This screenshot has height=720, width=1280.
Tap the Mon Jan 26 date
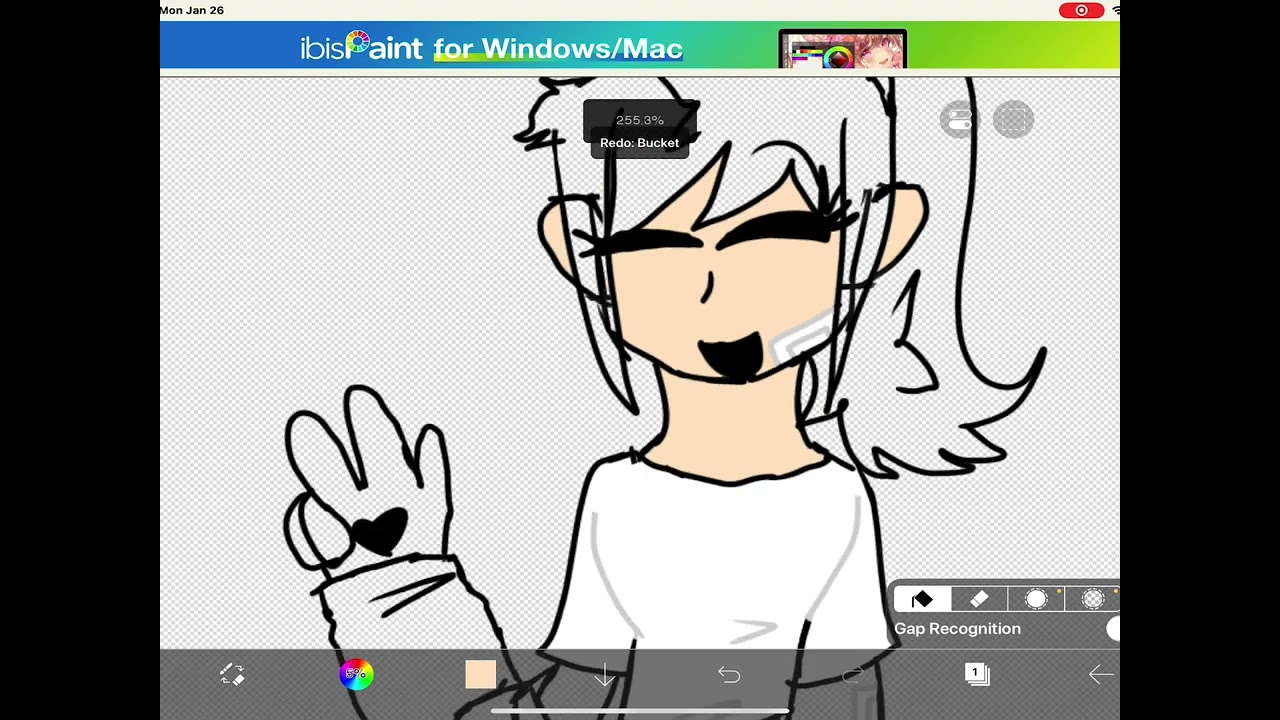192,10
